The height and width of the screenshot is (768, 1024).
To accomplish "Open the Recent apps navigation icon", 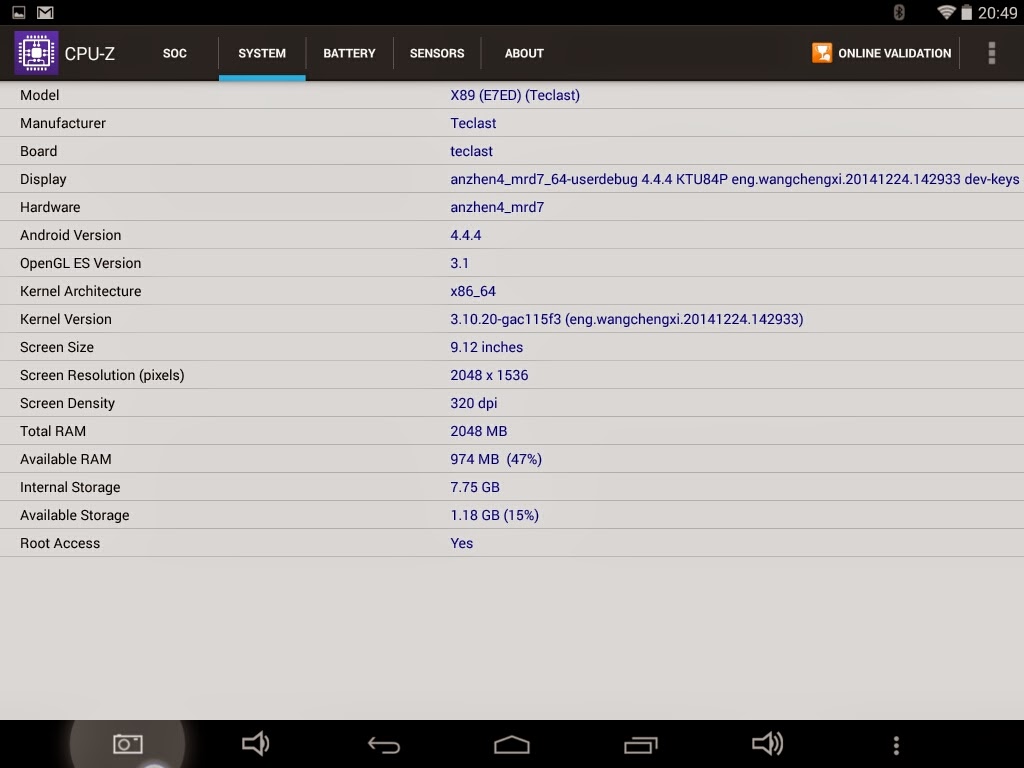I will tap(640, 744).
